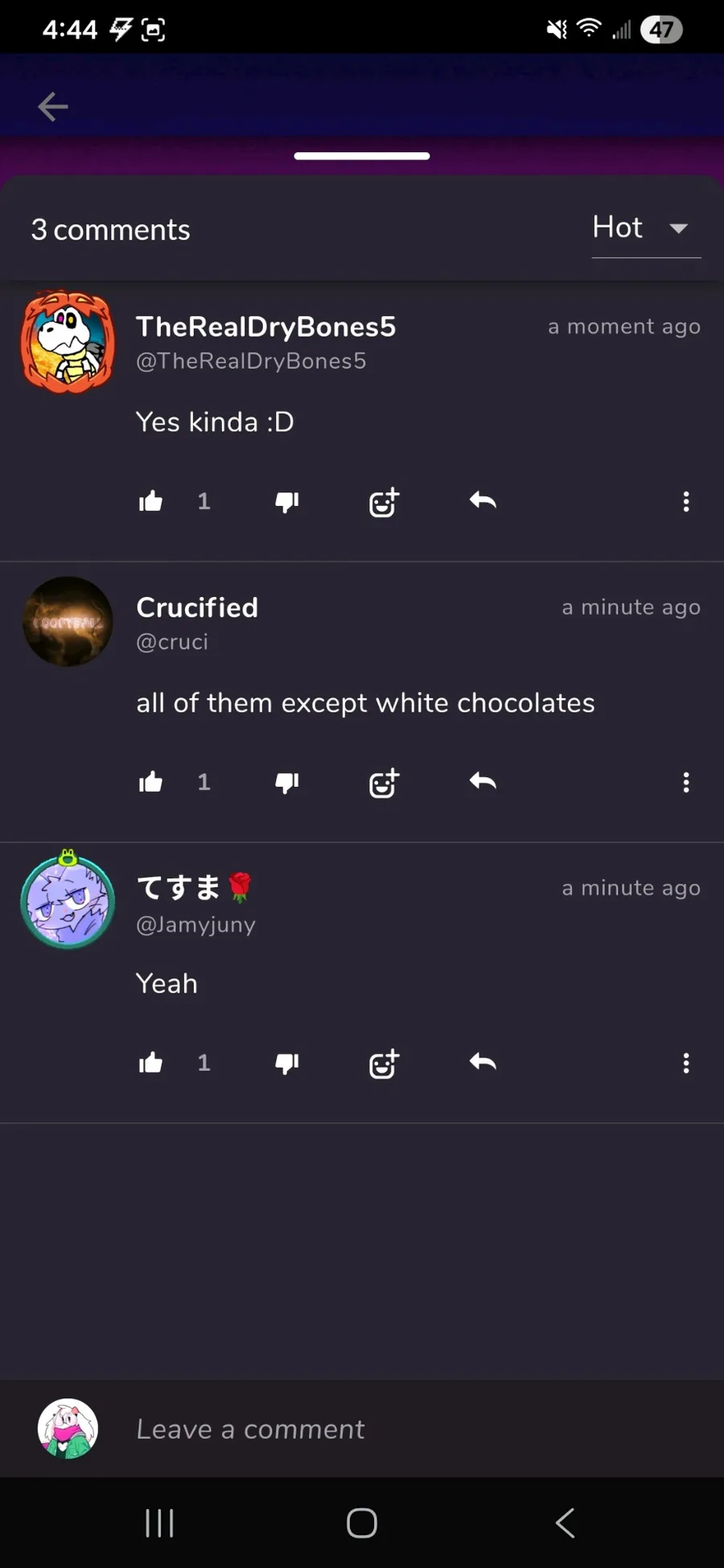This screenshot has height=1568, width=724.
Task: Add emoji reaction to TheRealDryBones5's comment
Action: (384, 502)
